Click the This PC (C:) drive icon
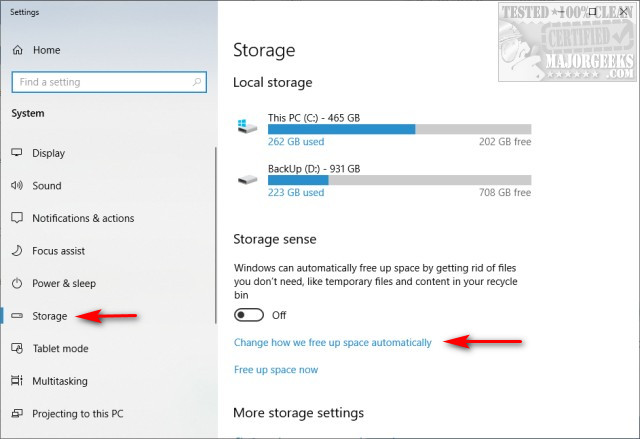 point(247,127)
